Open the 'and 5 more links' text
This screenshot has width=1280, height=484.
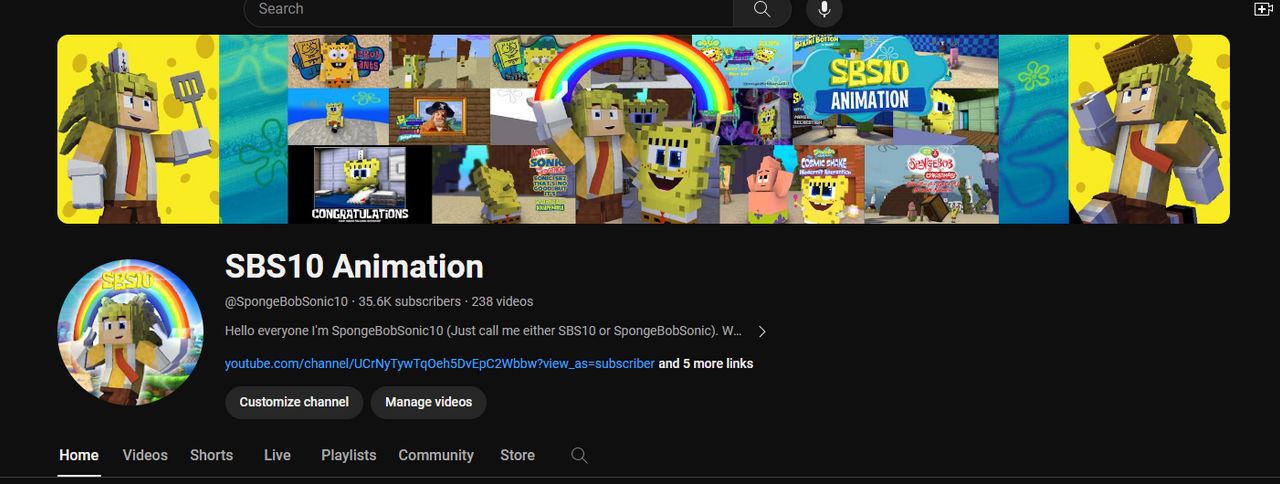(706, 363)
